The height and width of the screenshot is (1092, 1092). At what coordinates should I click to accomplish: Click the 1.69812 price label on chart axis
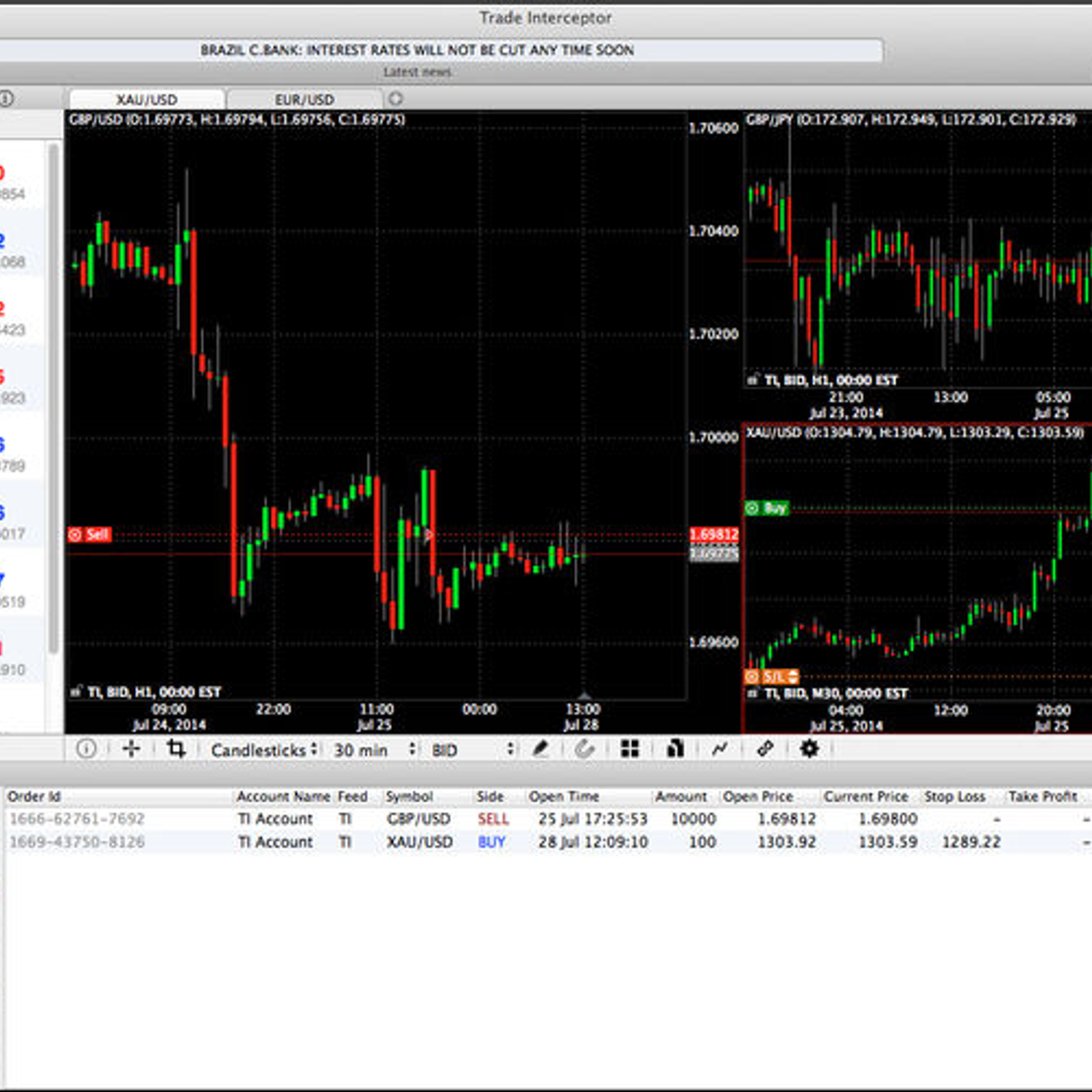714,534
